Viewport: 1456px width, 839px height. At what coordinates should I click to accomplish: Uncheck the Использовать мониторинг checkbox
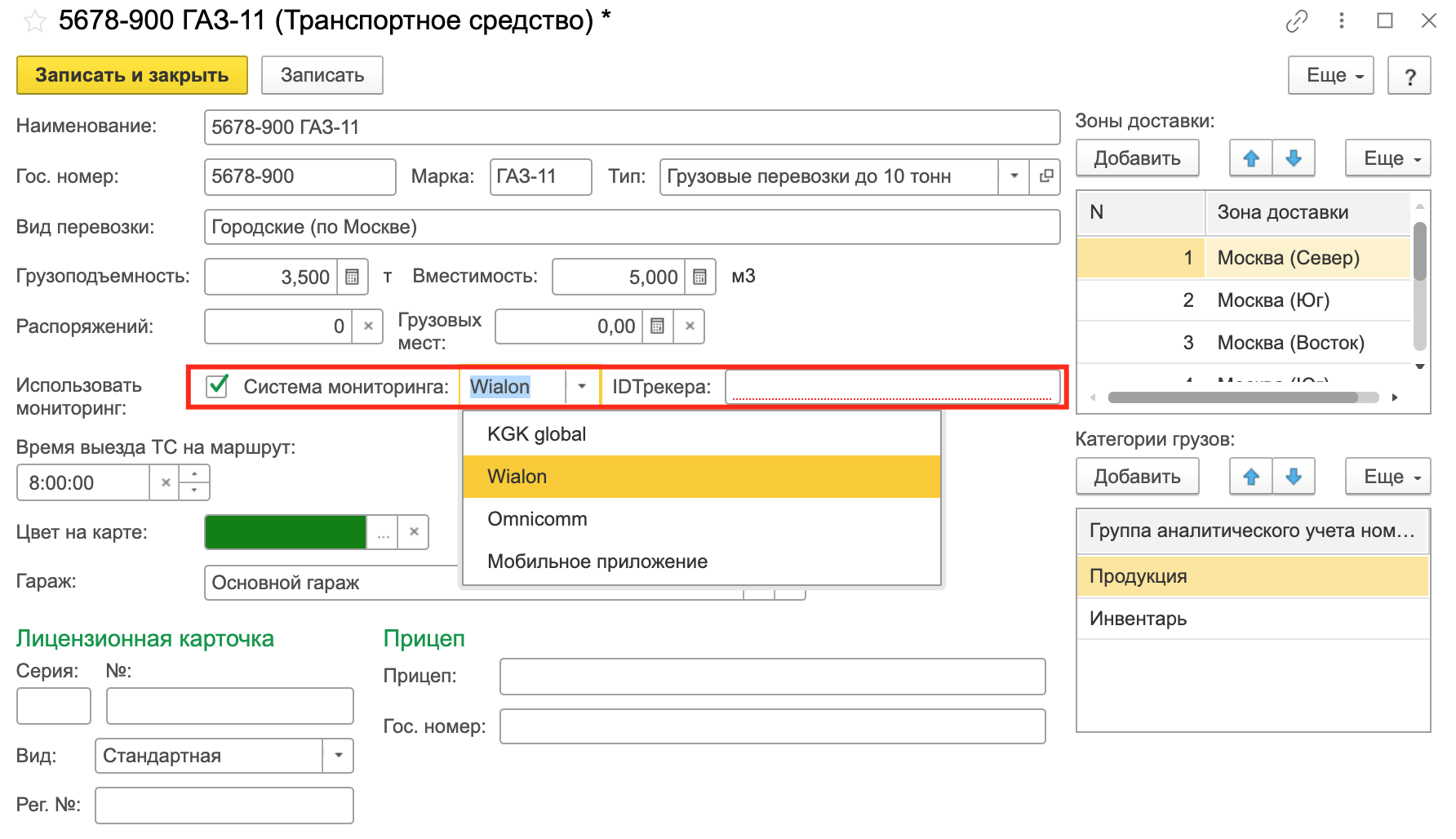[215, 387]
